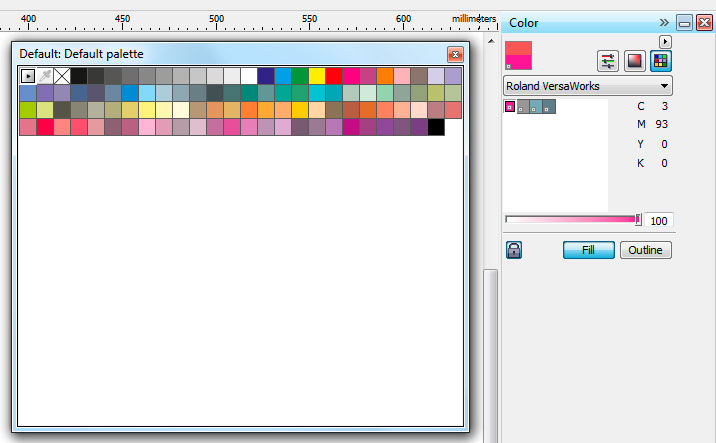
Task: Pick the pure black swatch ending last row
Action: click(x=436, y=127)
